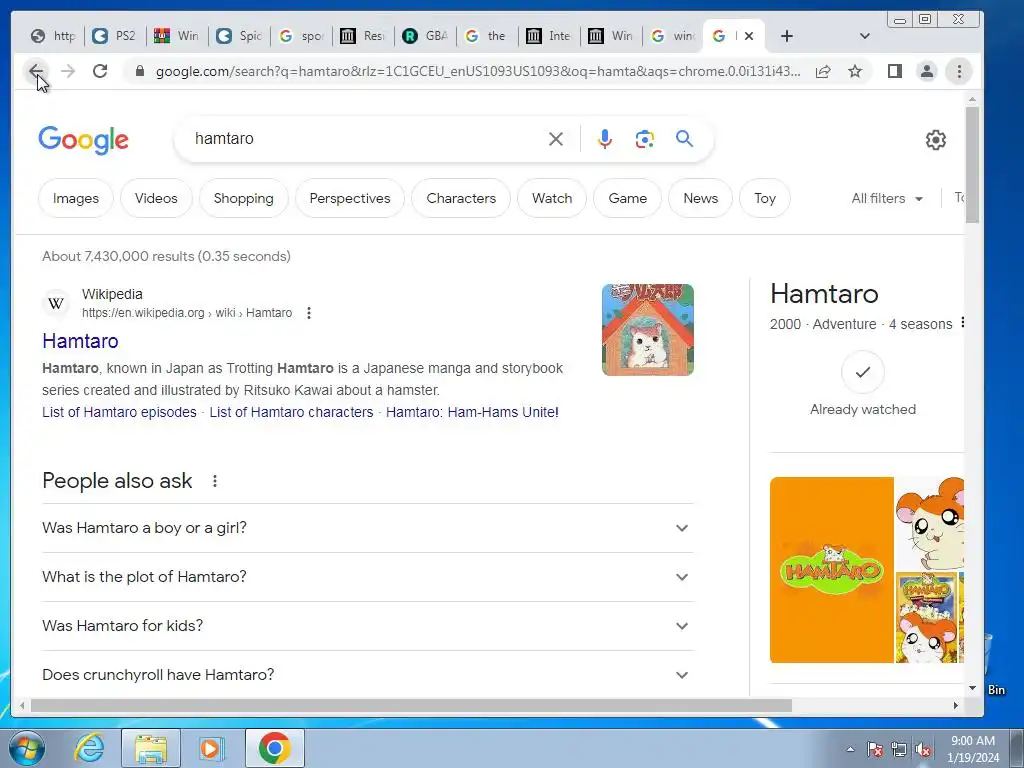The image size is (1024, 768).
Task: Expand 'Was Hamtaro for kids?' question
Action: pos(367,626)
